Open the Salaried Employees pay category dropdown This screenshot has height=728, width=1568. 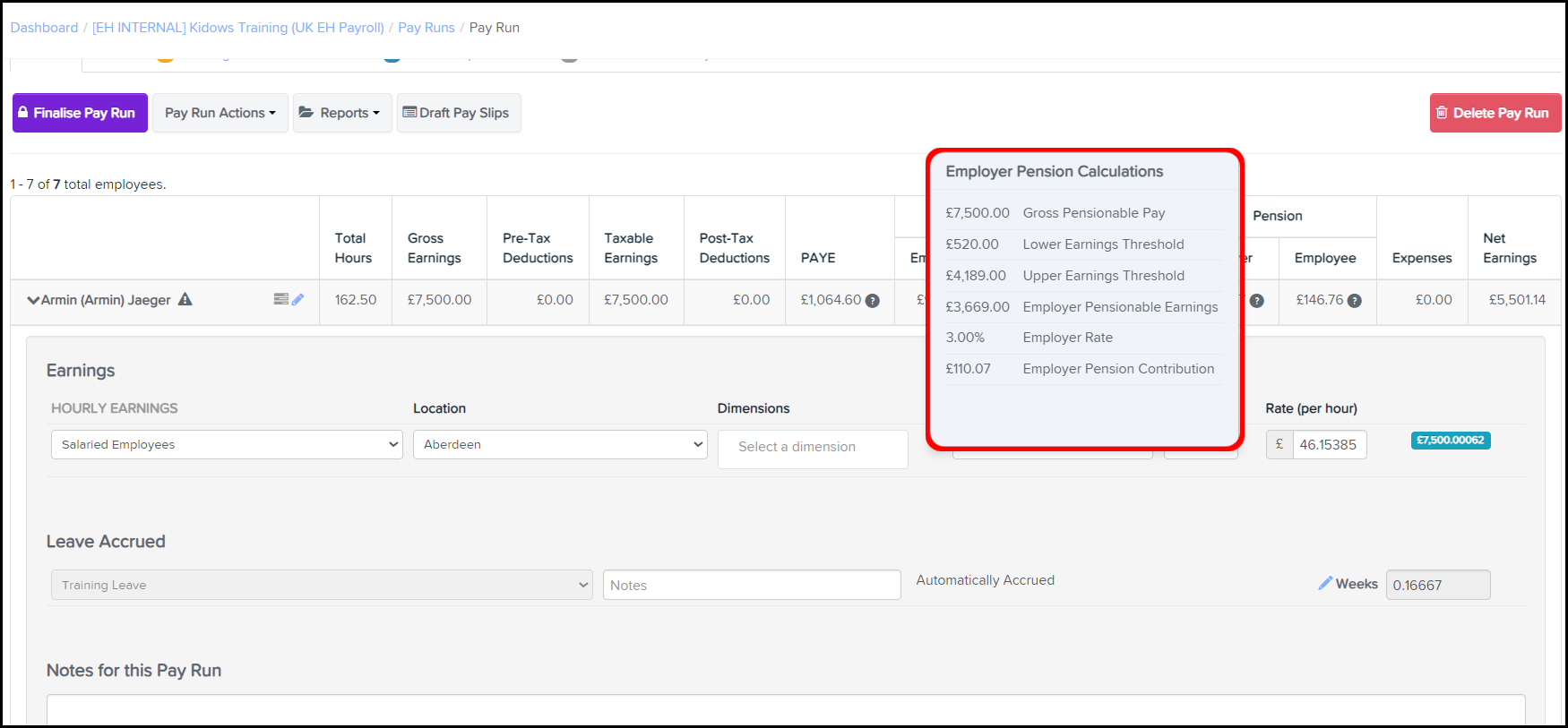(x=227, y=445)
